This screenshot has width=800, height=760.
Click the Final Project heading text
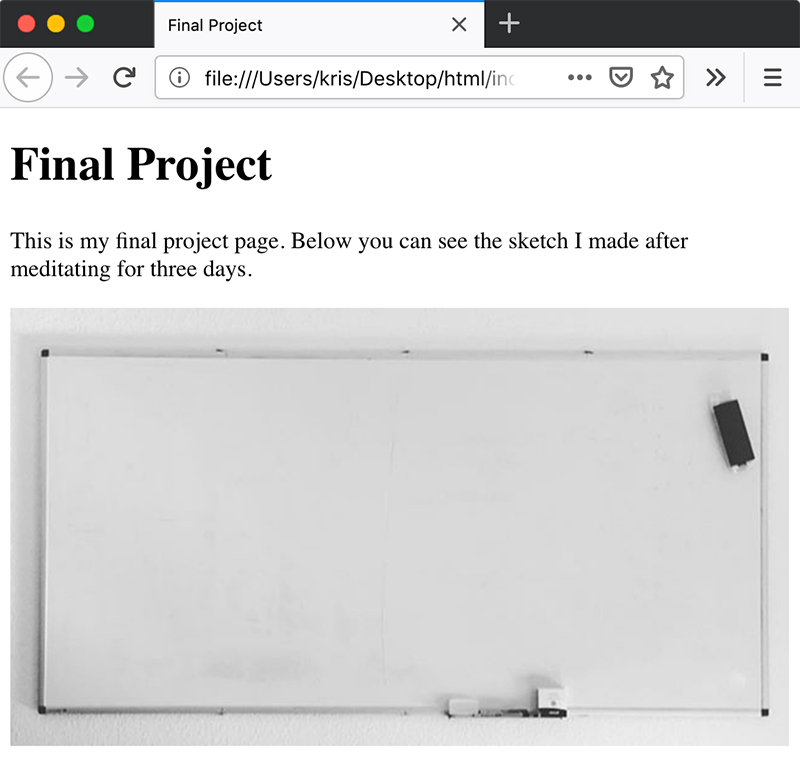click(x=140, y=163)
